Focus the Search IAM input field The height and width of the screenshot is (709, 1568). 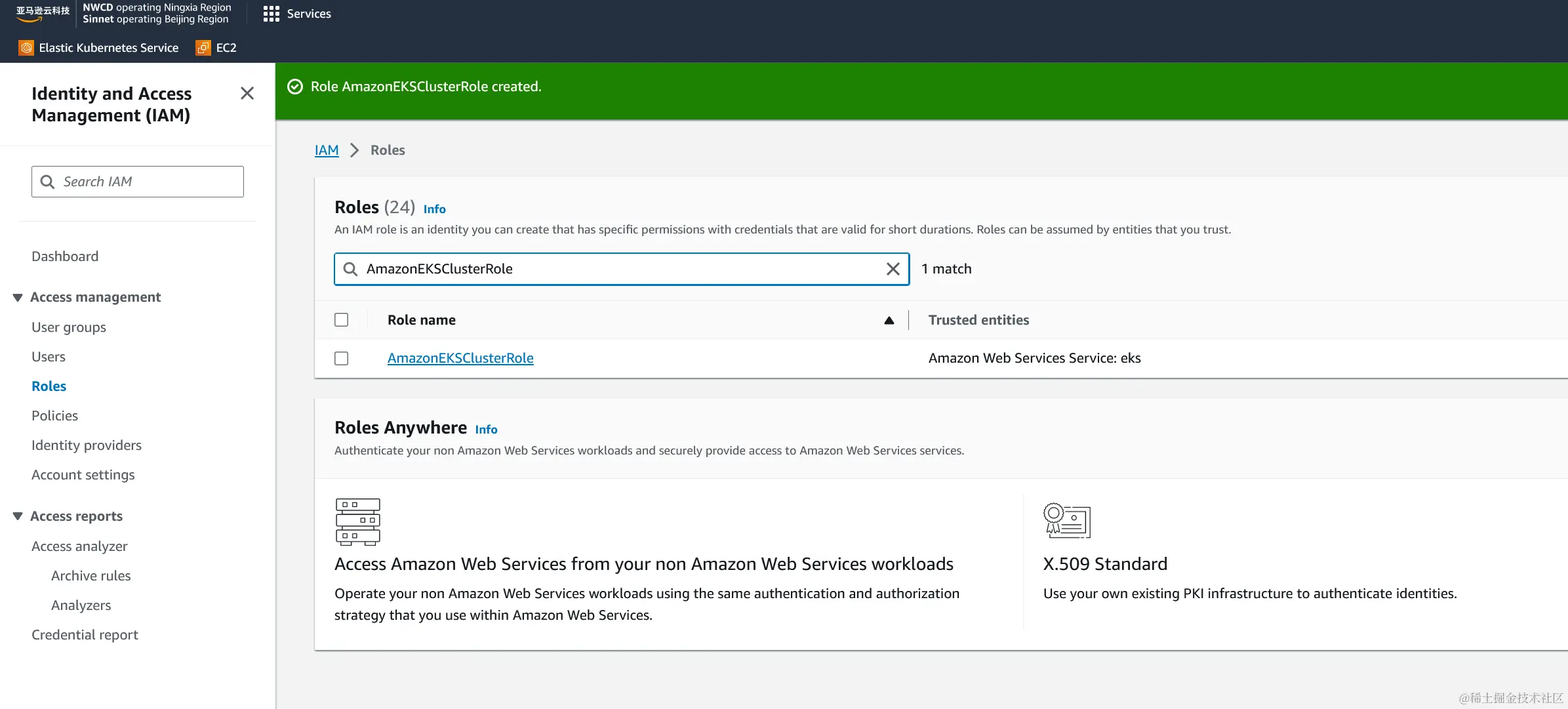click(138, 182)
